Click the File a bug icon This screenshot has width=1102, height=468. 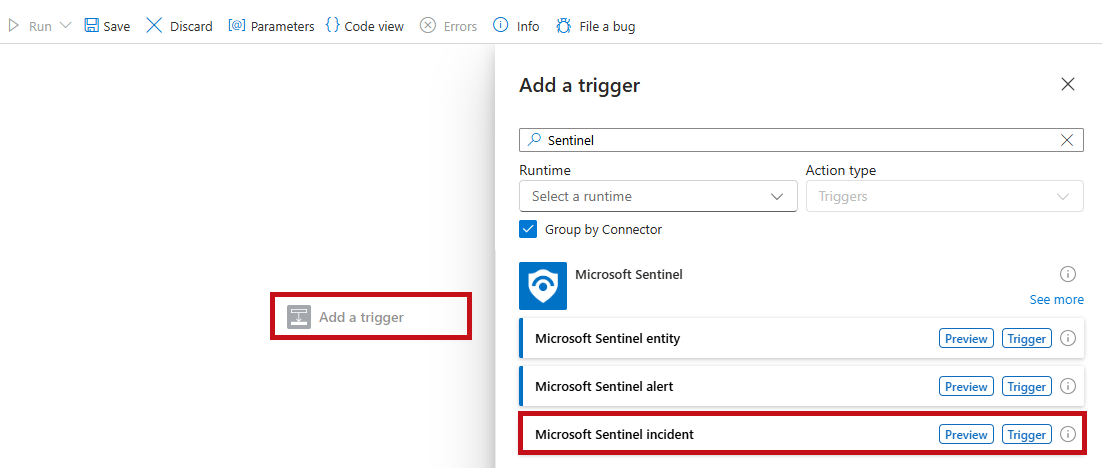pos(564,26)
